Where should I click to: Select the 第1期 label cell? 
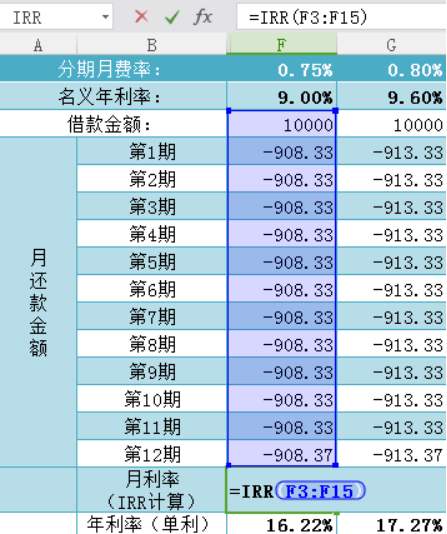point(152,151)
